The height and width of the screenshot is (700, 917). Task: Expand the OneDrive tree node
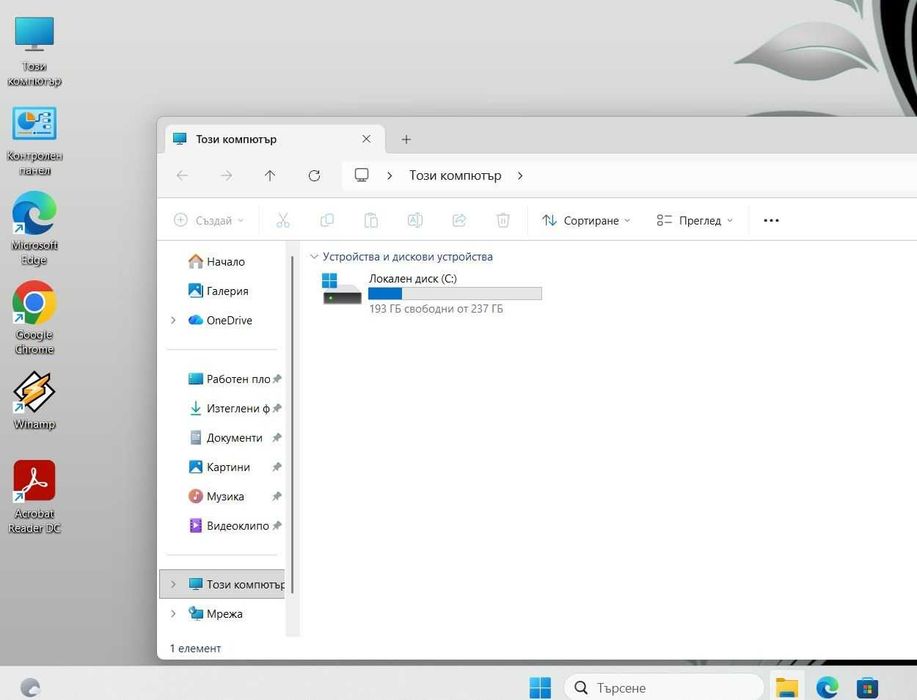173,320
